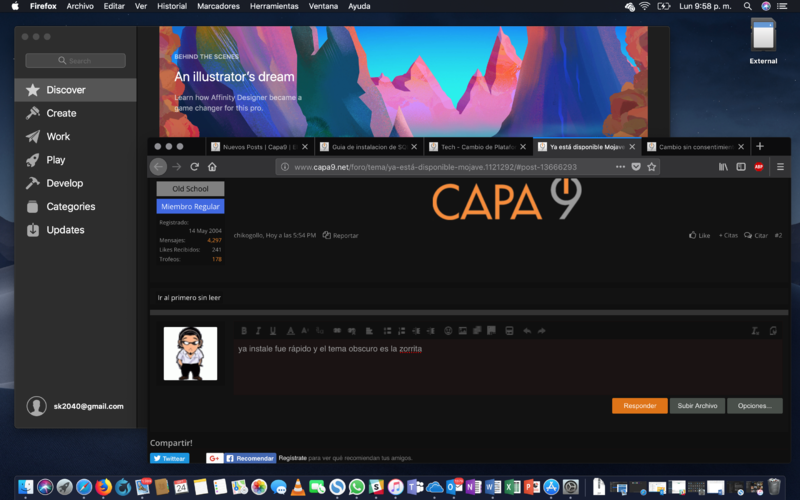This screenshot has height=500, width=800.
Task: Click Reportar link under the post
Action: coord(340,235)
